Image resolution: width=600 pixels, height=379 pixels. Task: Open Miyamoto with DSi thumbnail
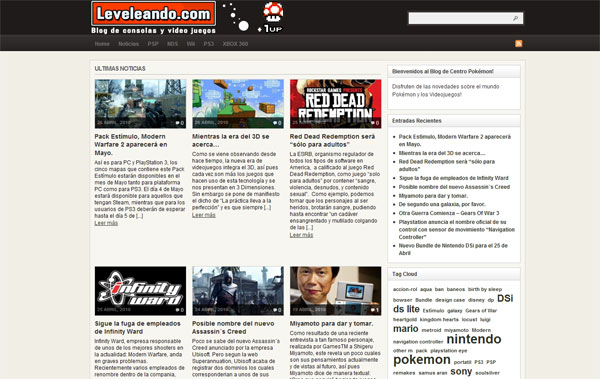[x=336, y=291]
